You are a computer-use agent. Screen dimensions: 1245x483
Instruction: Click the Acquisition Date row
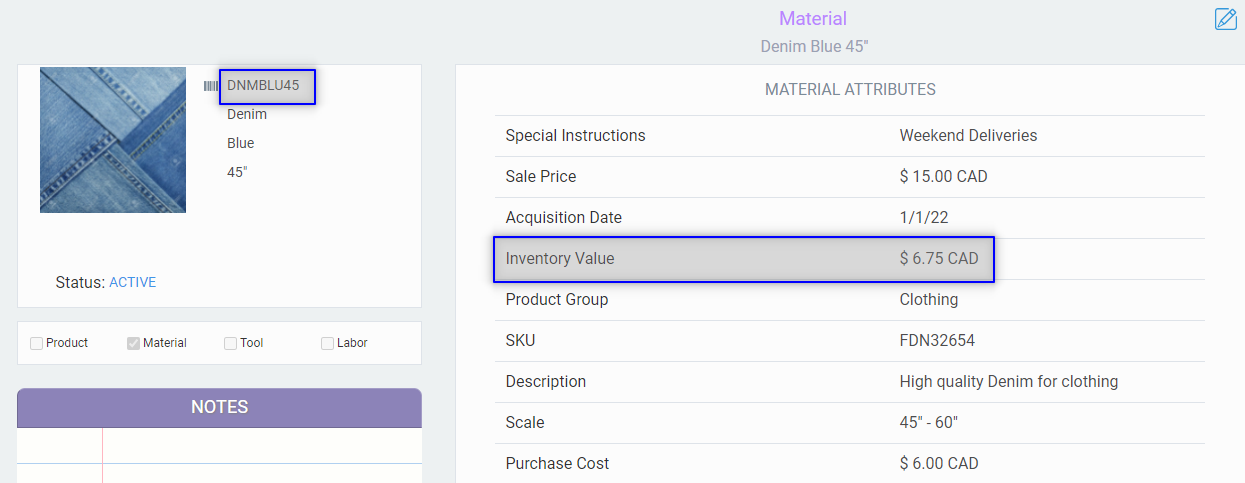pos(849,218)
